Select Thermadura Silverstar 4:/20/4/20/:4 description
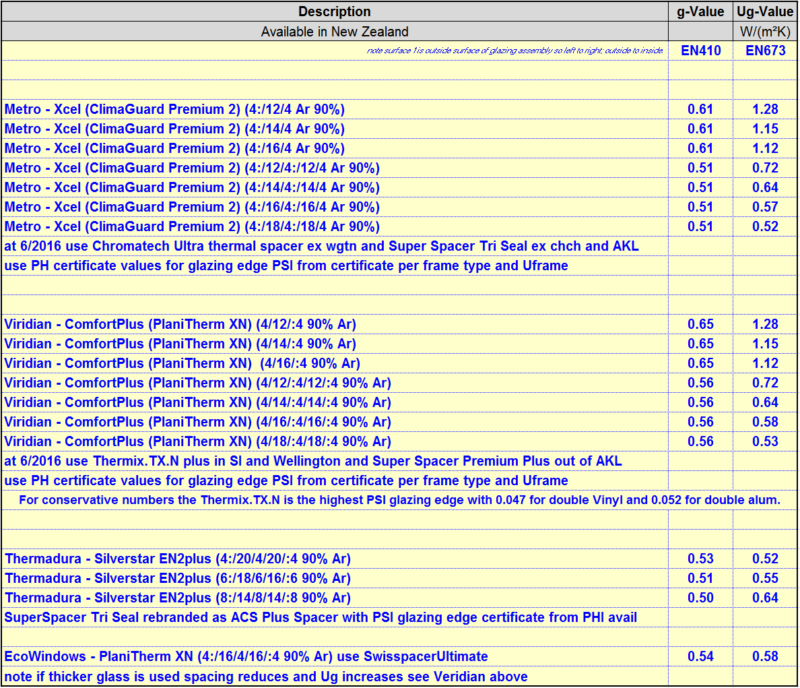 [x=178, y=557]
